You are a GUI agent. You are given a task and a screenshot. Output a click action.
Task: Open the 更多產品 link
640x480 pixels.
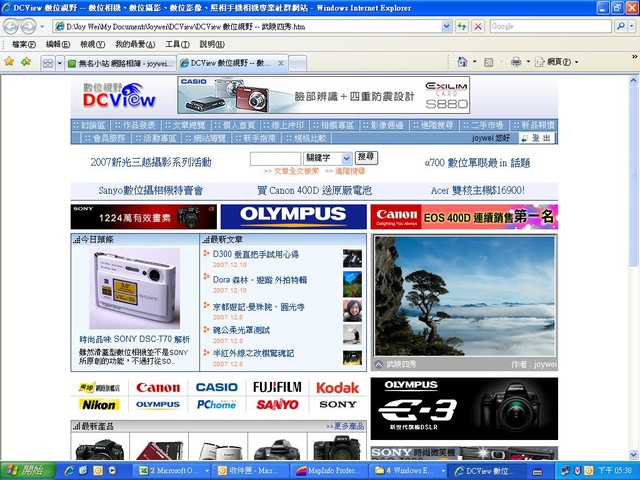[x=345, y=426]
